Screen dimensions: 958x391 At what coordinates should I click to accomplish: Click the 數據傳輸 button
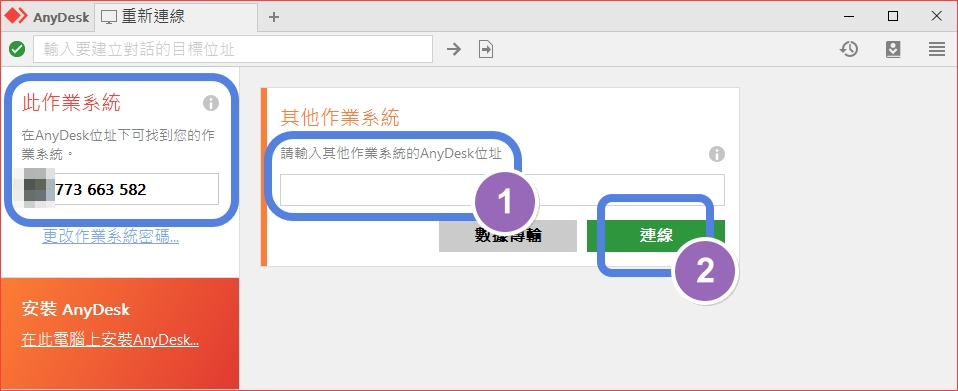pos(508,236)
